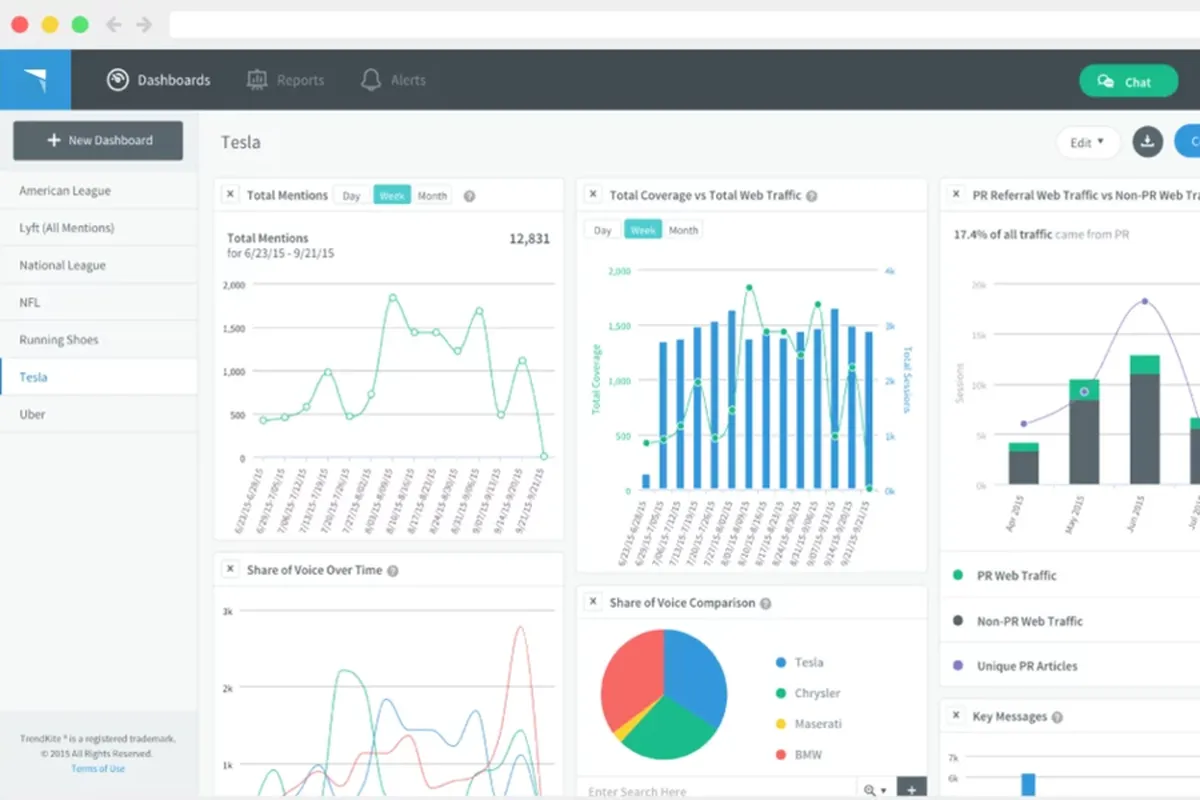Show help for Share of Voice Comparison
Image resolution: width=1200 pixels, height=800 pixels.
(765, 604)
